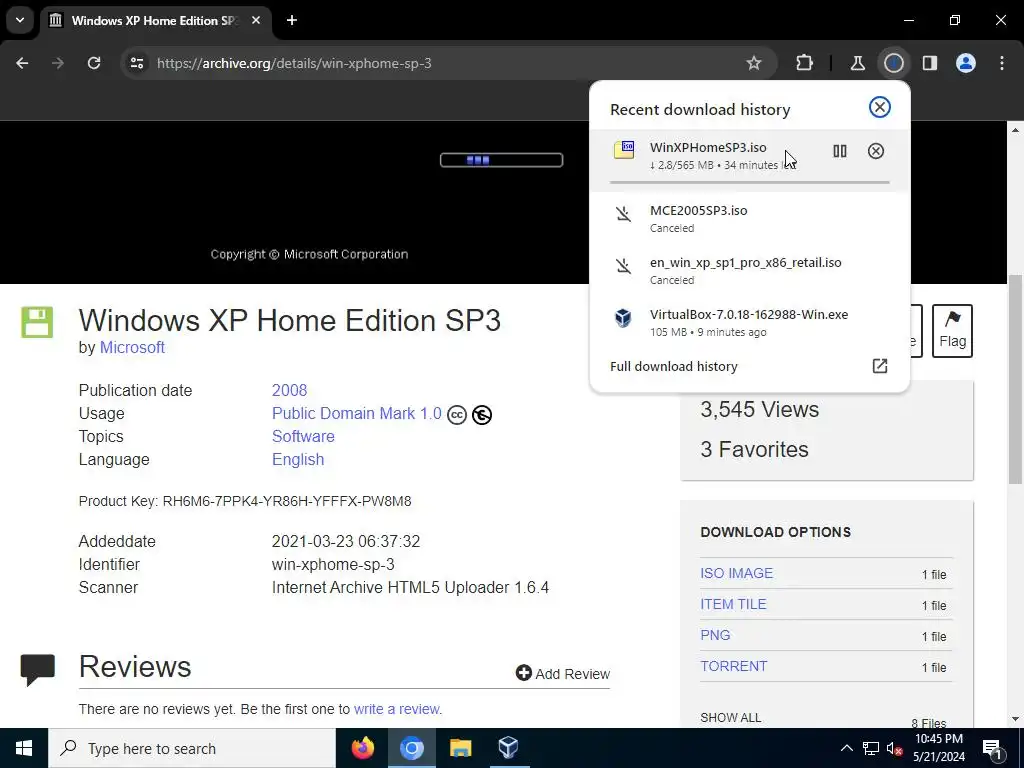The width and height of the screenshot is (1024, 768).
Task: Open Chrome Labs flask icon
Action: pos(857,63)
